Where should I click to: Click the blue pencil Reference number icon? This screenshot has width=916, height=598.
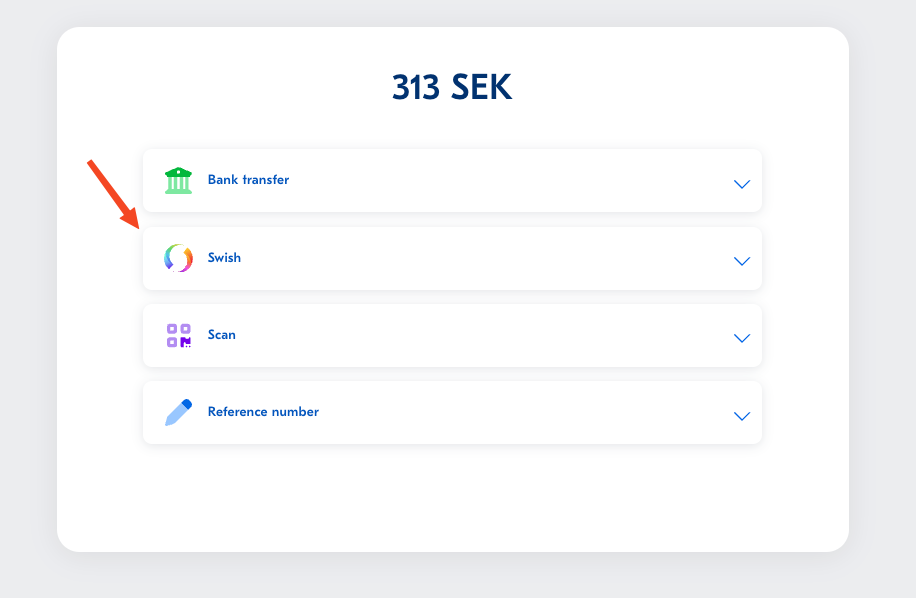click(x=178, y=412)
